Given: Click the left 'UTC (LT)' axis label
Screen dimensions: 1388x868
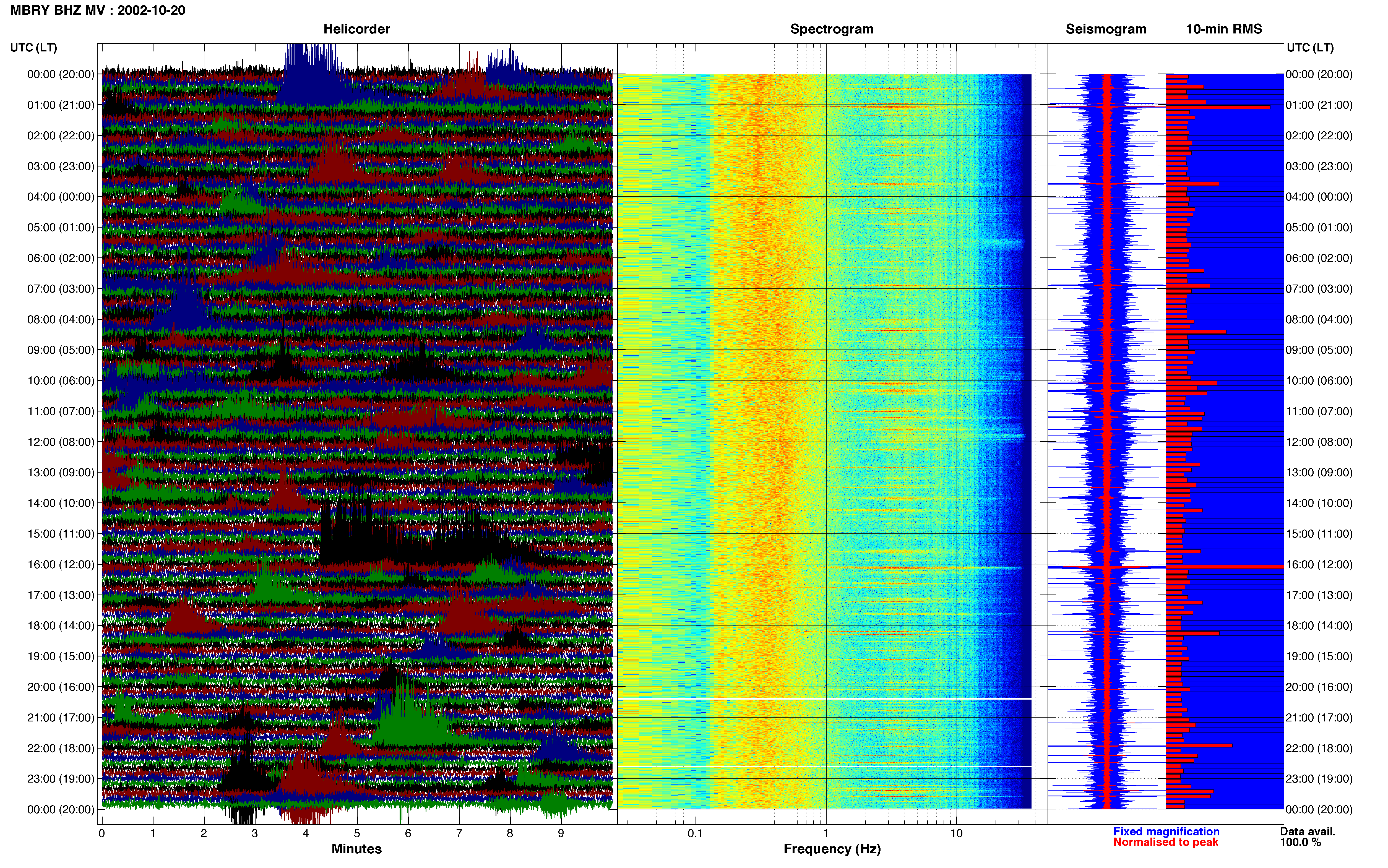Looking at the screenshot, I should [x=33, y=48].
